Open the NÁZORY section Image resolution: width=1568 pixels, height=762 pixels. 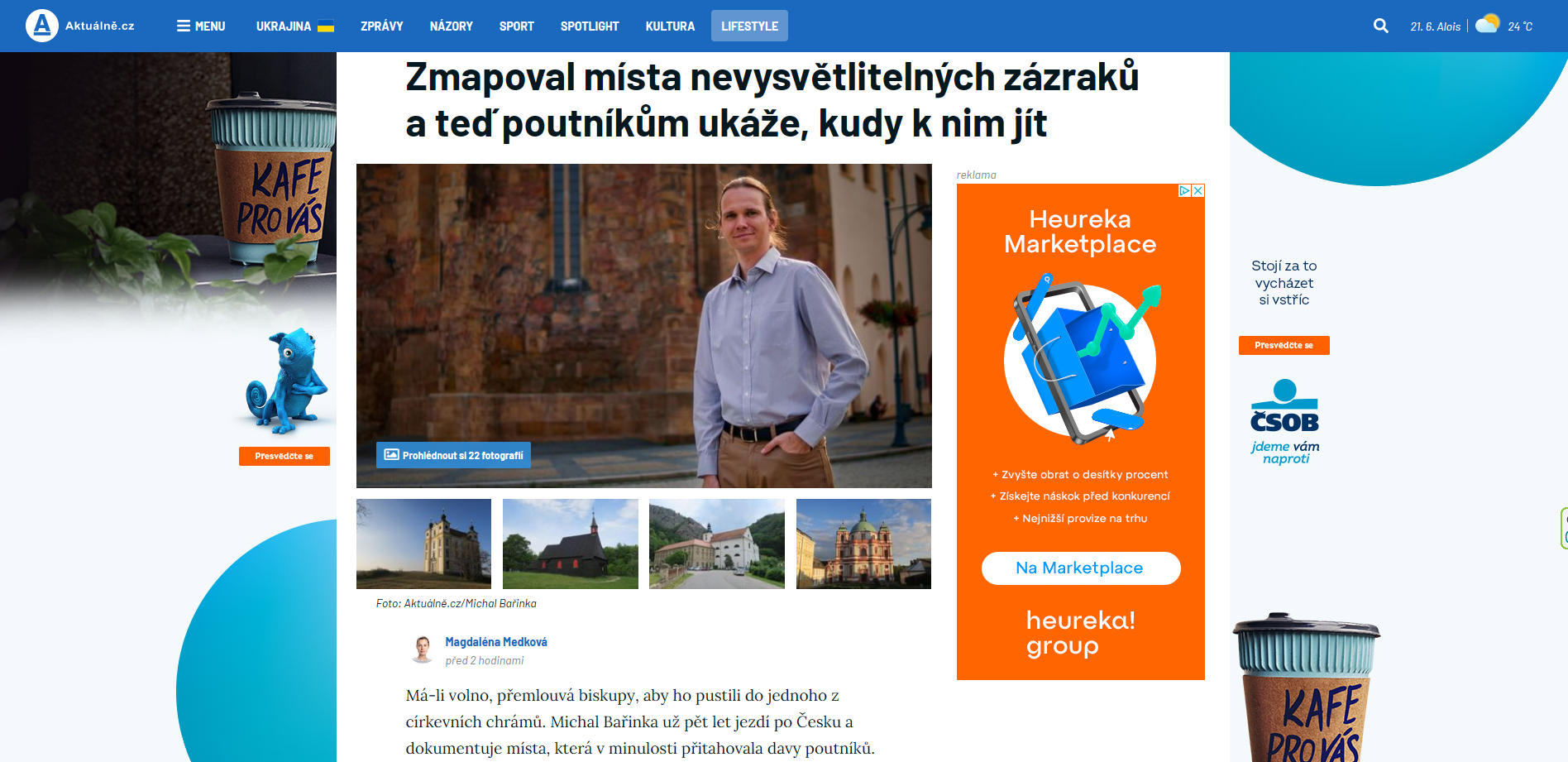click(x=452, y=26)
